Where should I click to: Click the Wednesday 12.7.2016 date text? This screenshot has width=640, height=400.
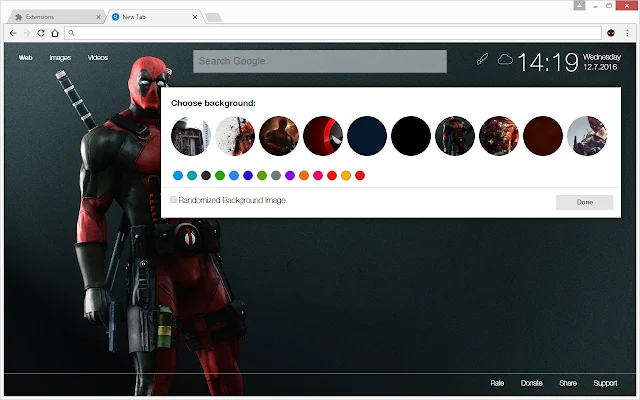(x=602, y=62)
